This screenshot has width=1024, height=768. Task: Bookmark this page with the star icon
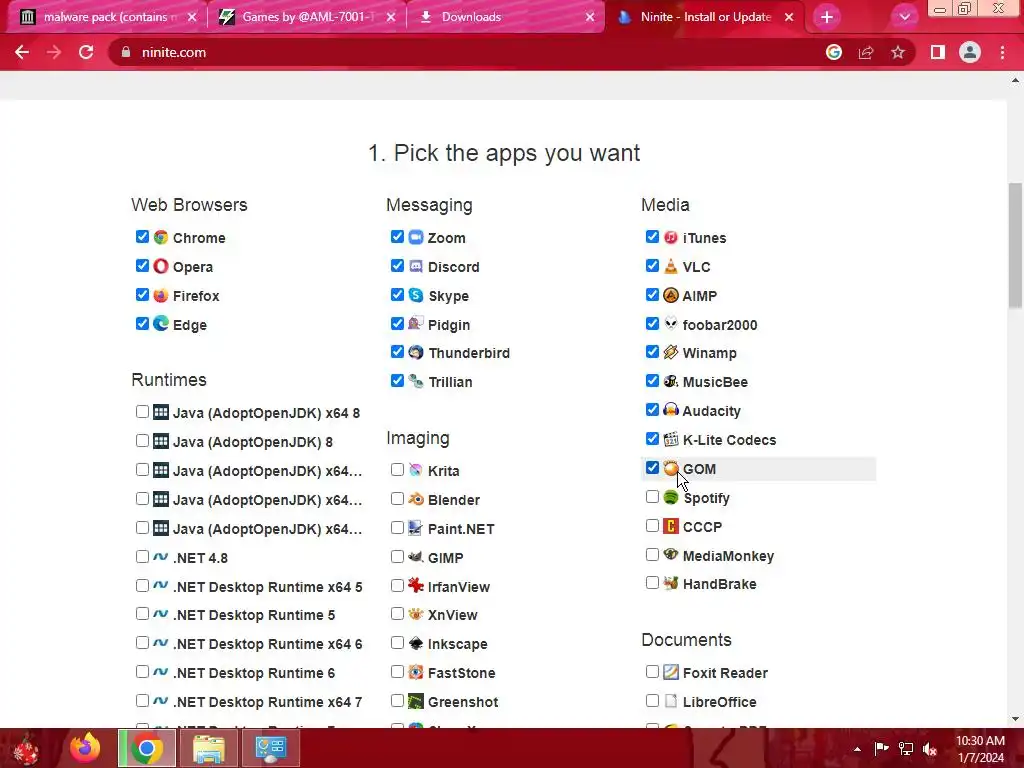pyautogui.click(x=898, y=52)
